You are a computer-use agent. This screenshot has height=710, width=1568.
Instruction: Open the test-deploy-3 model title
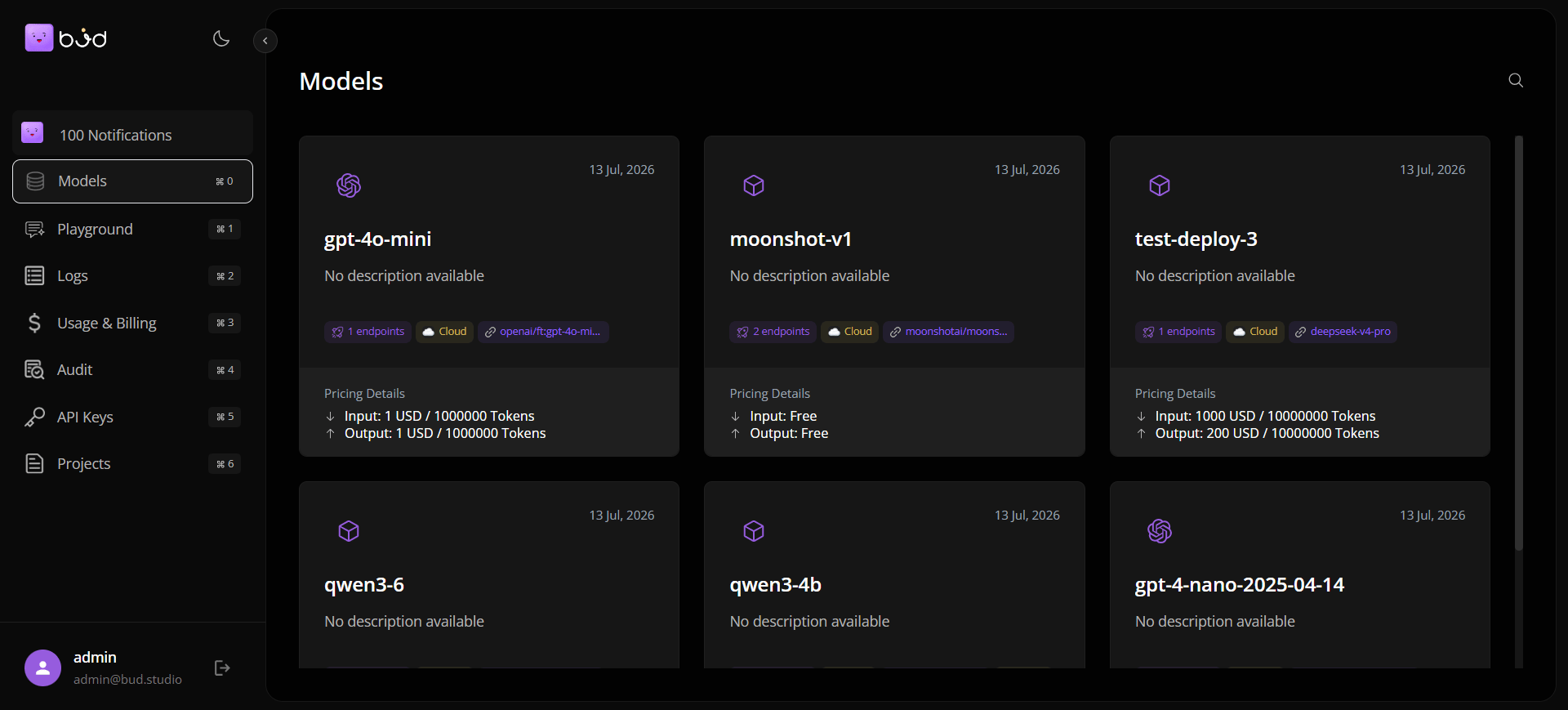(1196, 239)
